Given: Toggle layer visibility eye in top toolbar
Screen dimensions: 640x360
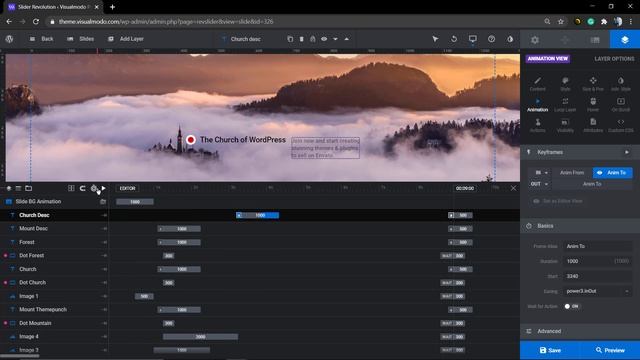Looking at the screenshot, I should (x=324, y=39).
